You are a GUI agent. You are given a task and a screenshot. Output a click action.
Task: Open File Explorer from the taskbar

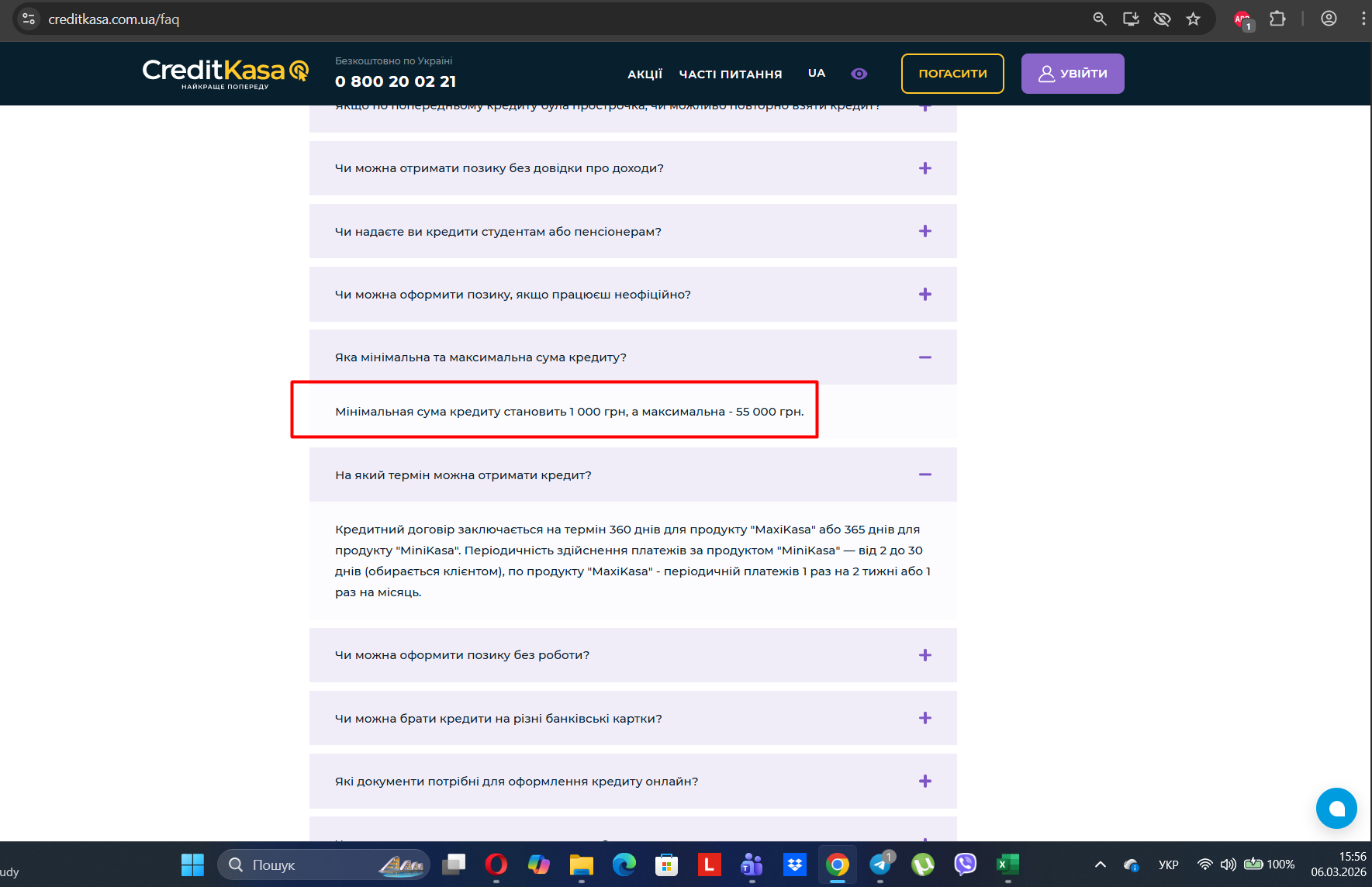tap(582, 864)
